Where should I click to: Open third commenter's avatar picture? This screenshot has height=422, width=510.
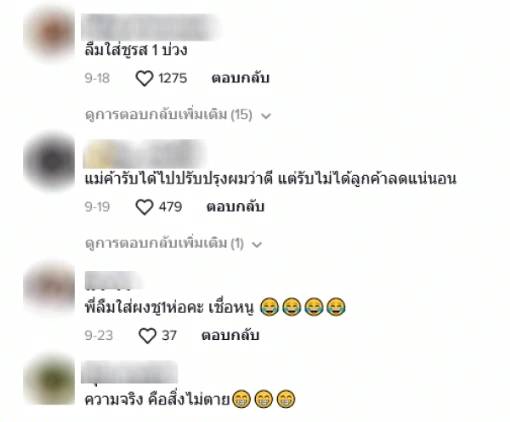[50, 288]
